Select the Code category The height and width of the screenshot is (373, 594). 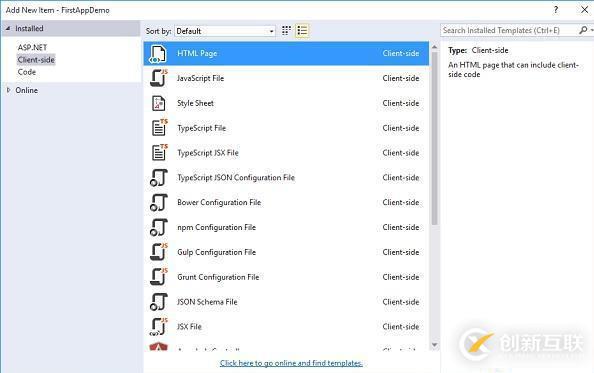pos(27,72)
